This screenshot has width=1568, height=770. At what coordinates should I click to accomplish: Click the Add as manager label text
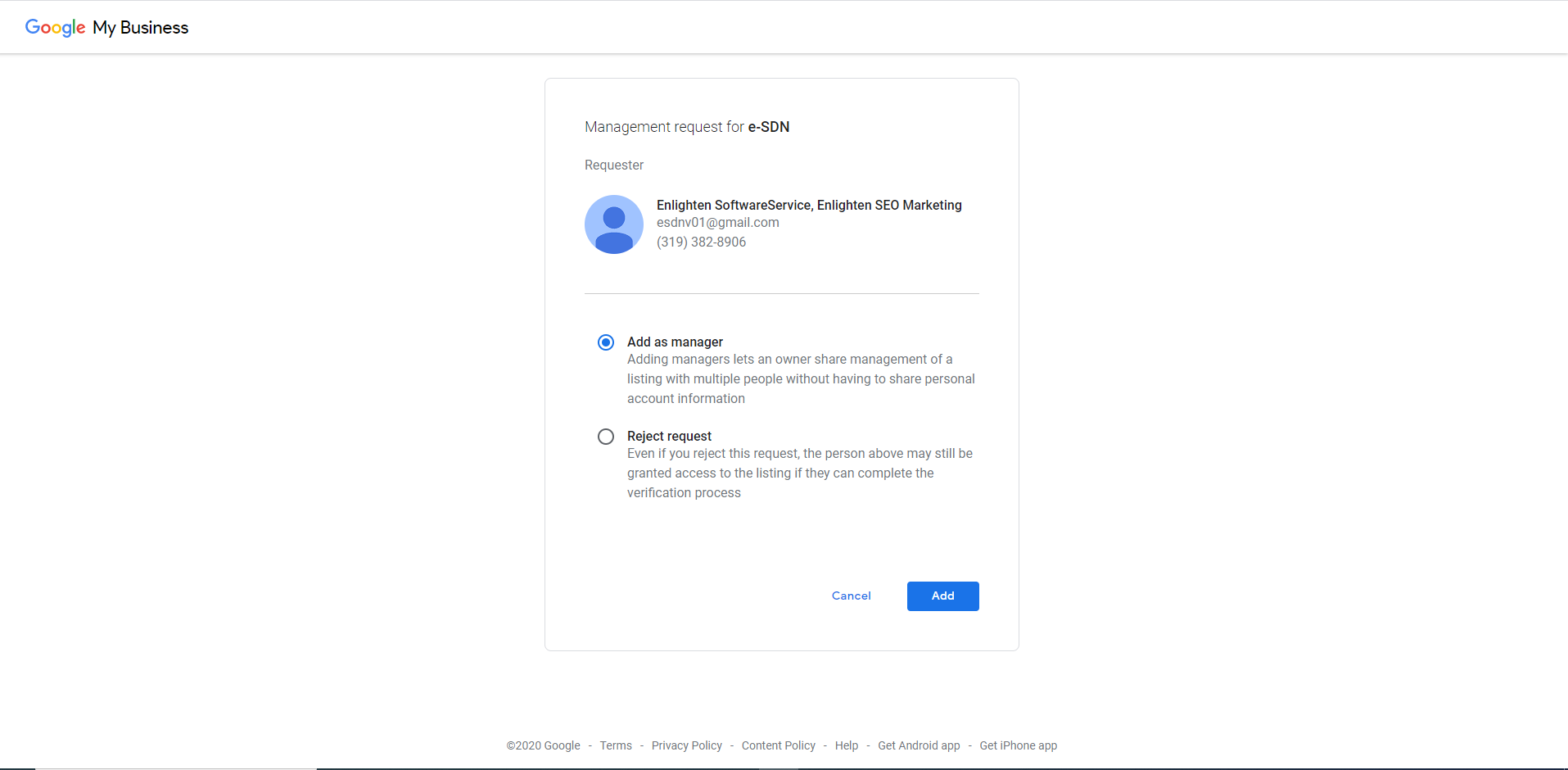675,342
